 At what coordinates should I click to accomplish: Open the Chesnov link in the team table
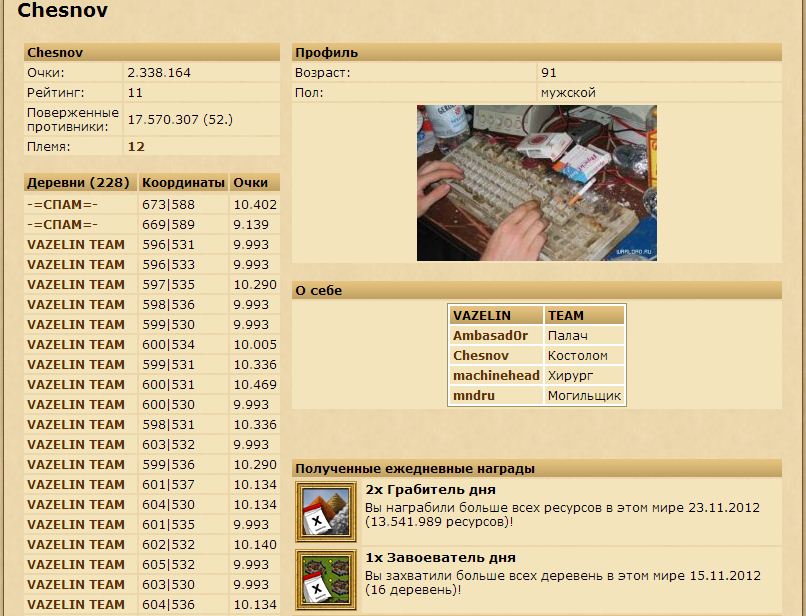481,356
